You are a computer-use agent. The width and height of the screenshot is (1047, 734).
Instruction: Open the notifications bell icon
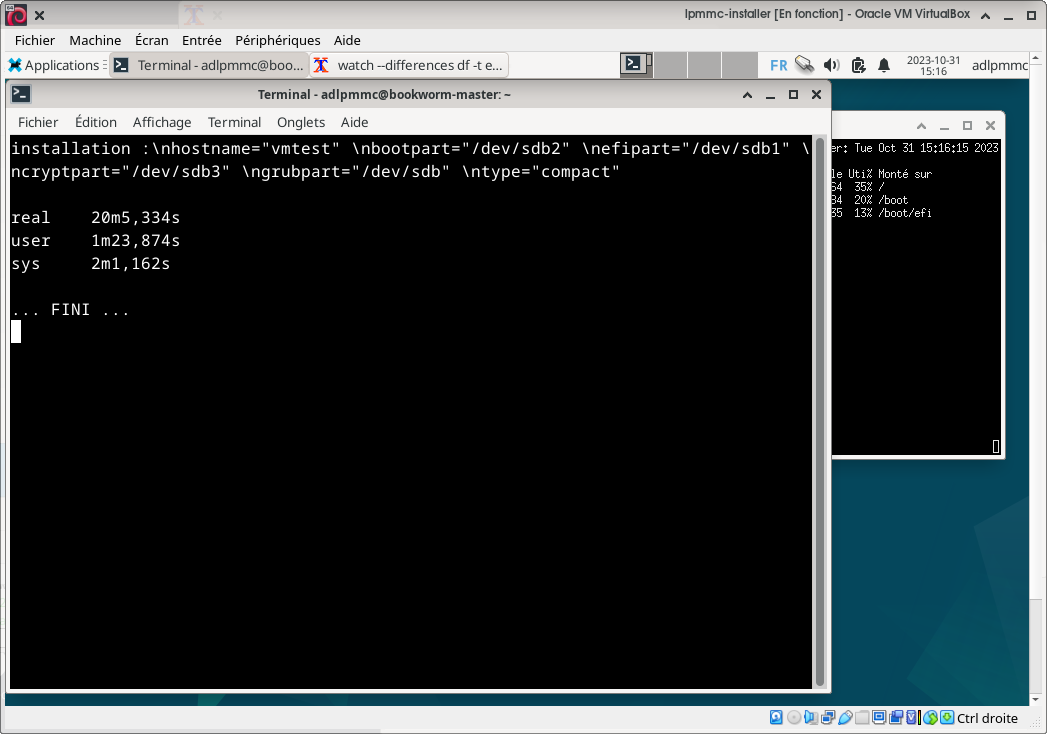pos(884,65)
